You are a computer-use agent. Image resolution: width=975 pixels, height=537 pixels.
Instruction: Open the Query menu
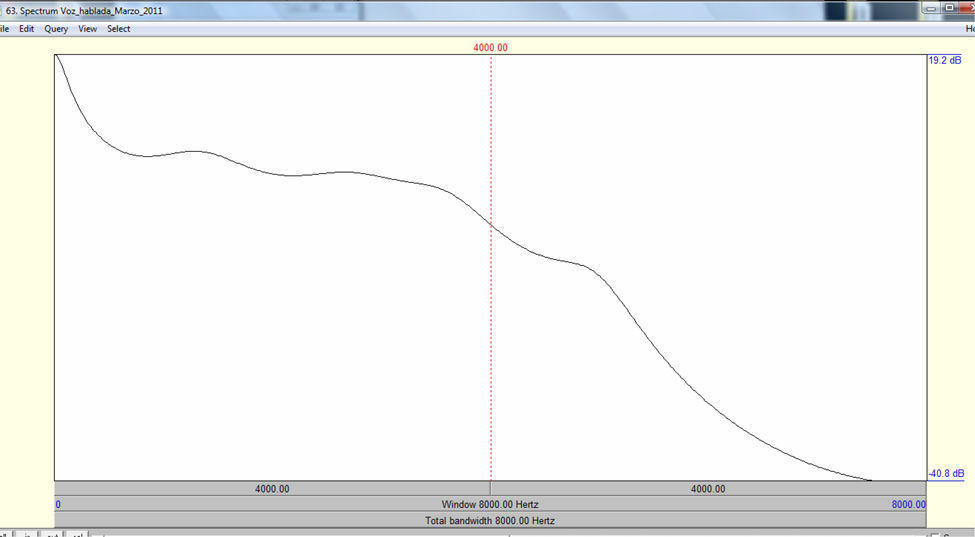(x=56, y=29)
